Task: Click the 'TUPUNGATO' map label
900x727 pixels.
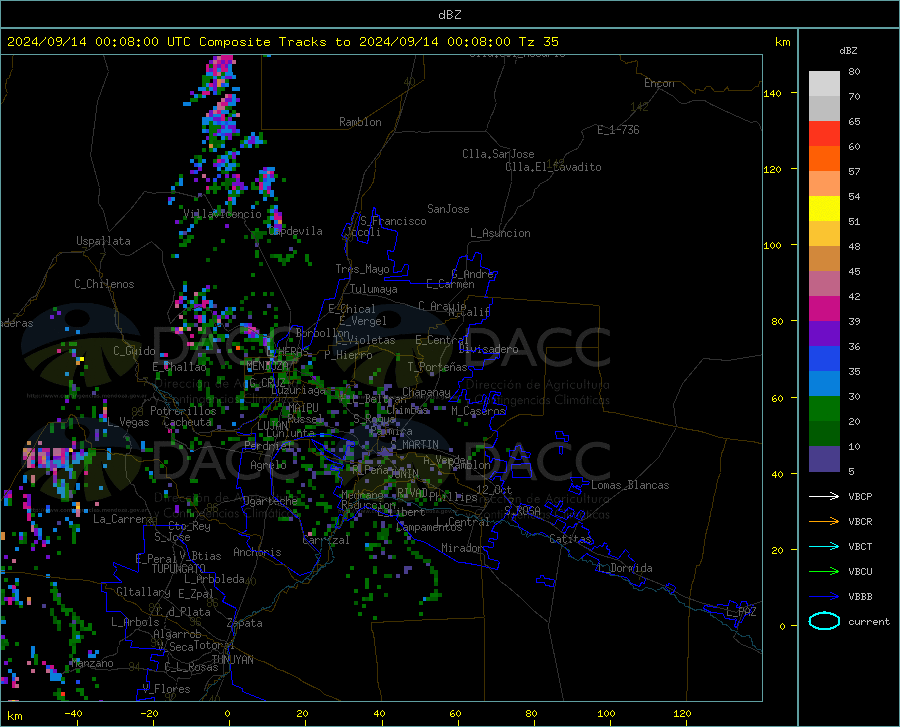Action: pos(179,569)
